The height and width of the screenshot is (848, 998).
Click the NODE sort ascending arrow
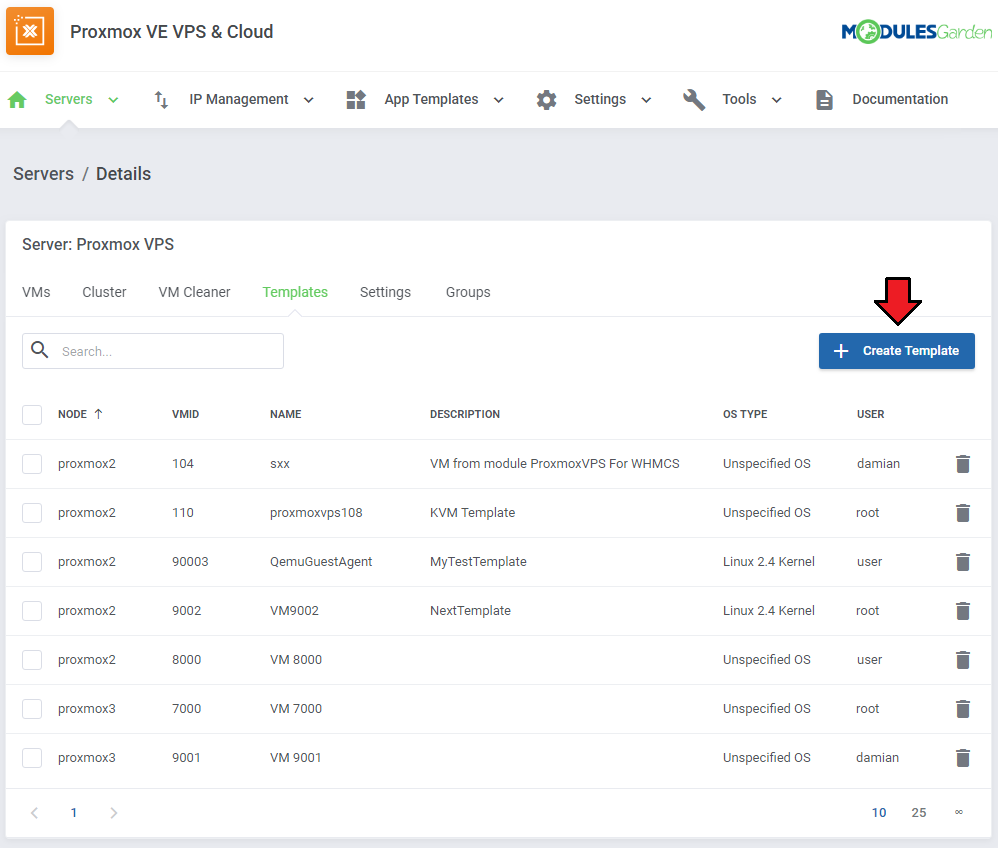[99, 414]
